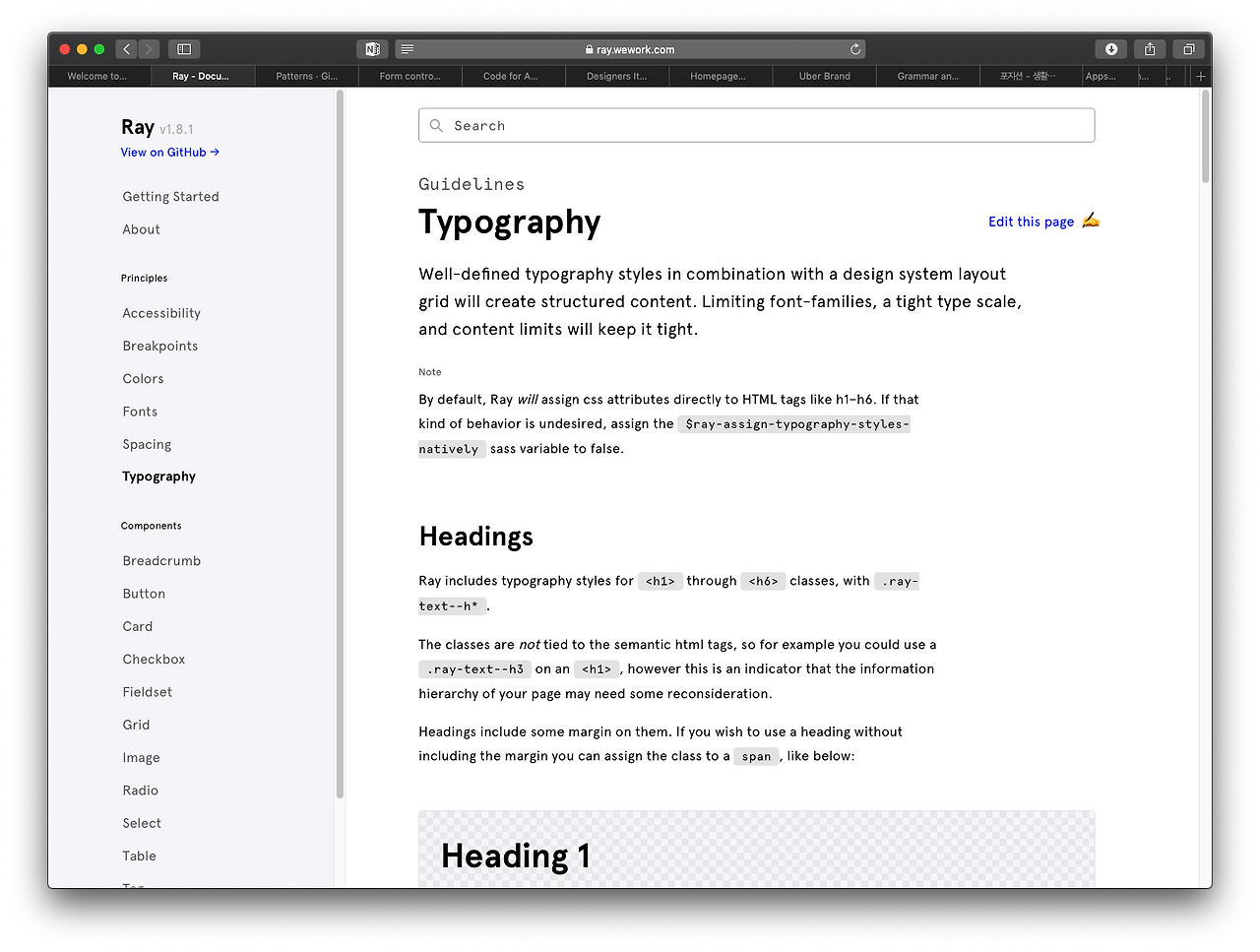The image size is (1260, 952).
Task: Go to the Breakpoints page
Action: point(160,346)
